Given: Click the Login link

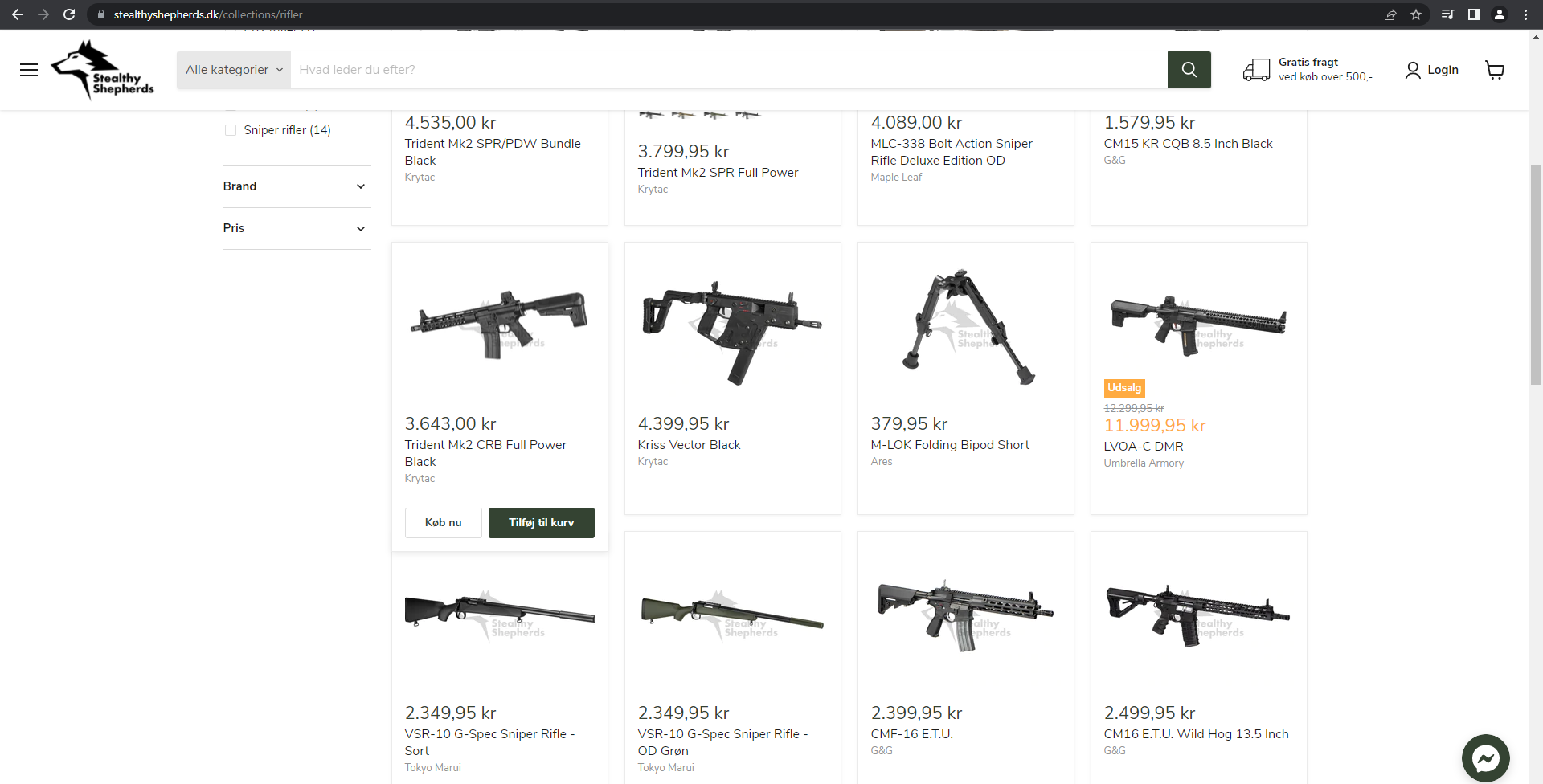Looking at the screenshot, I should (1432, 70).
